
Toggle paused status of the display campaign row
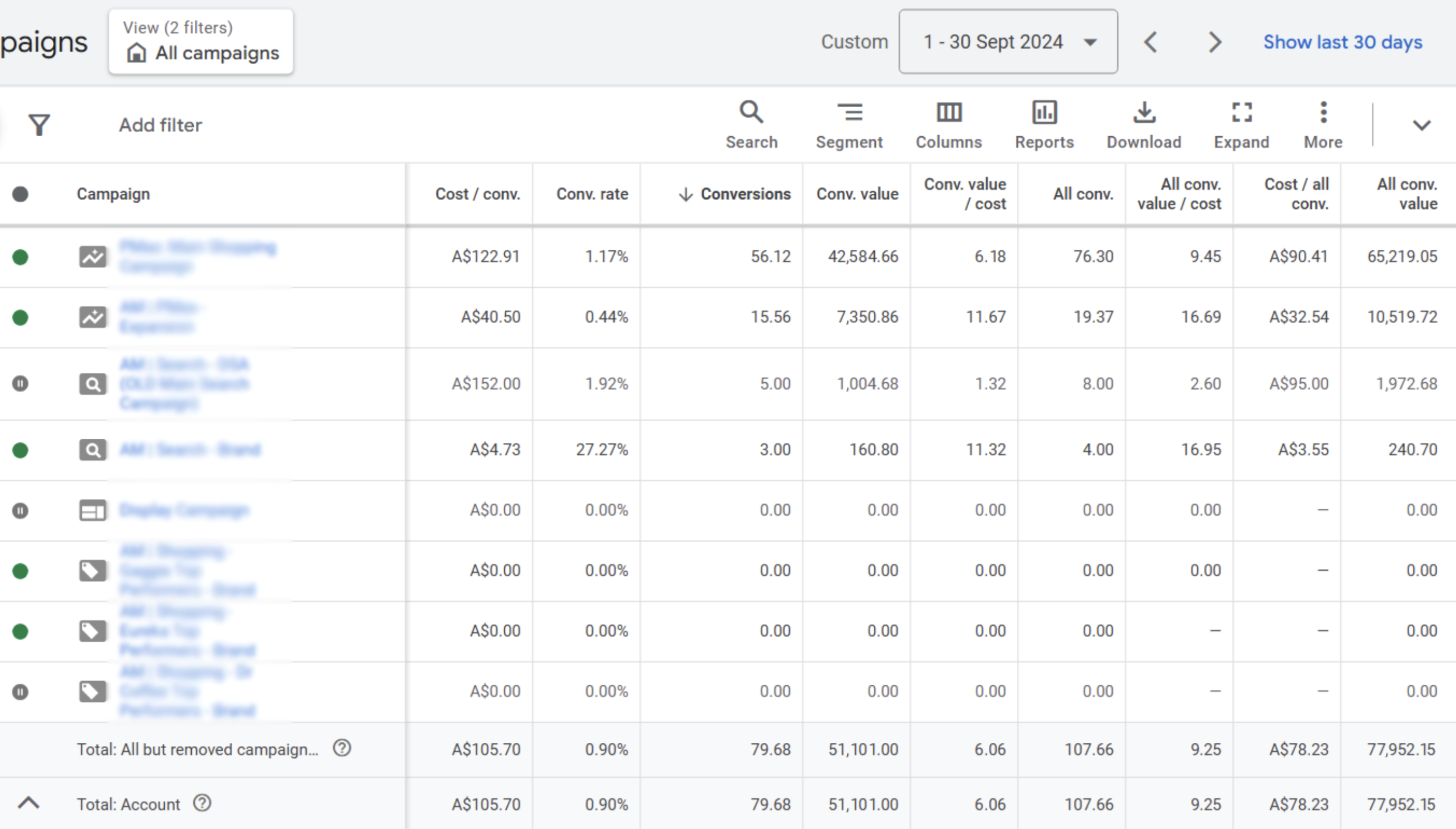(x=21, y=511)
